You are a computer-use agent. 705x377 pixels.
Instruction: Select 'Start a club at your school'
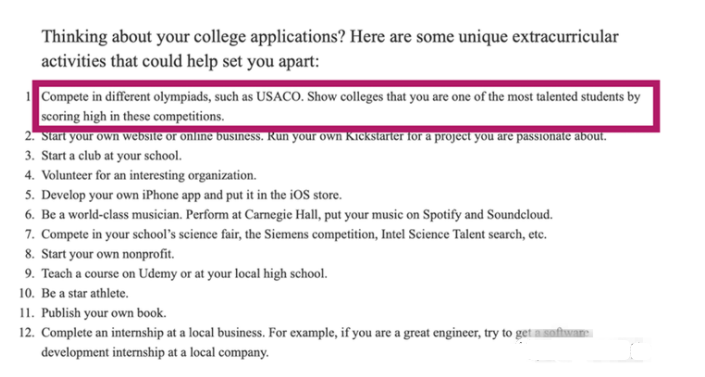point(112,156)
